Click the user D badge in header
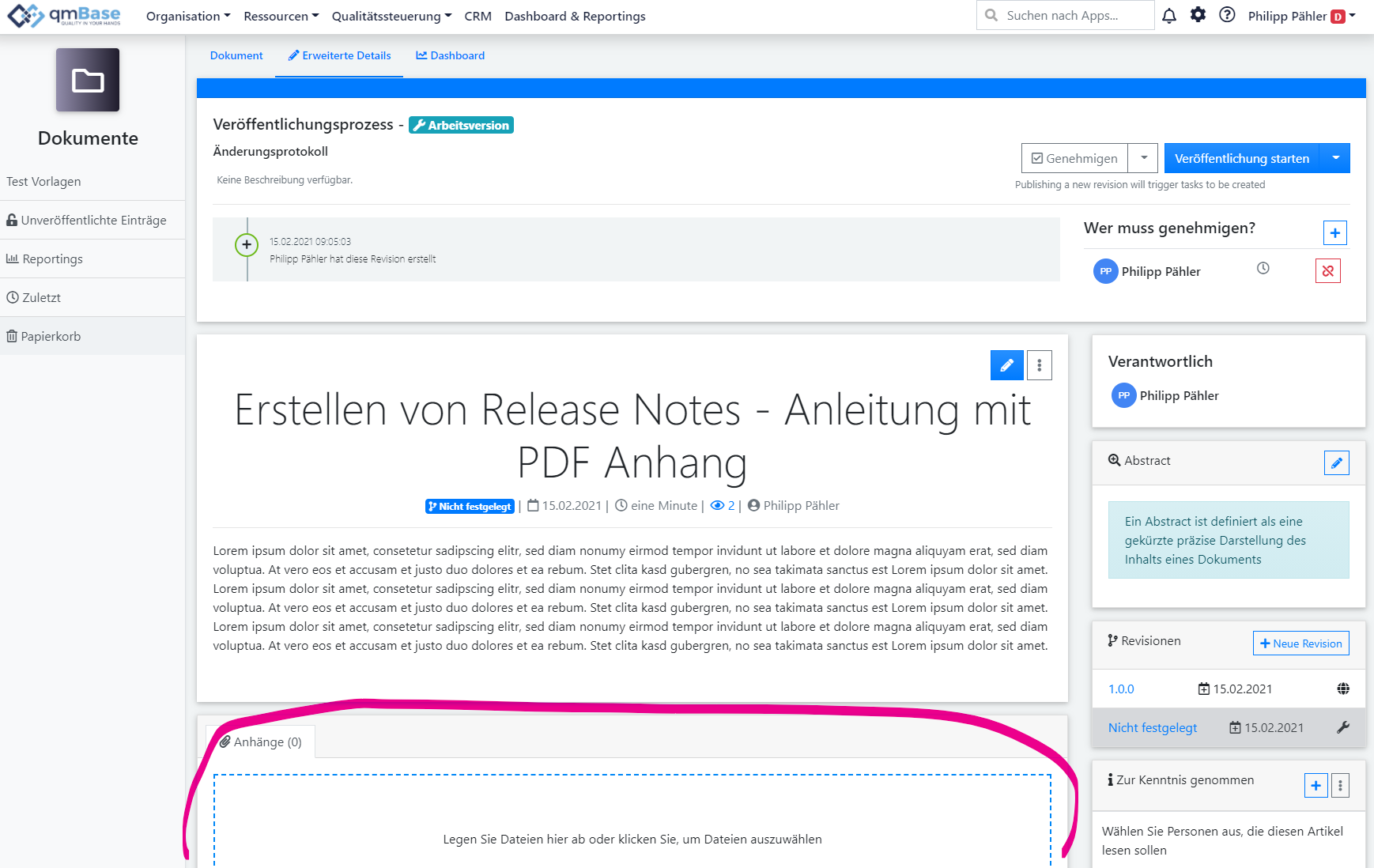The image size is (1374, 868). tap(1338, 17)
